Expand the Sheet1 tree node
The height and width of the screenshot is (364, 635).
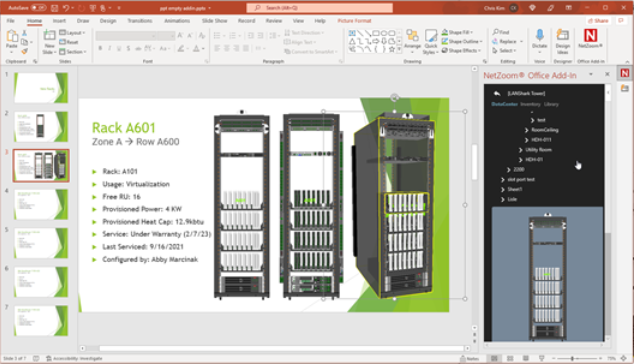[503, 189]
